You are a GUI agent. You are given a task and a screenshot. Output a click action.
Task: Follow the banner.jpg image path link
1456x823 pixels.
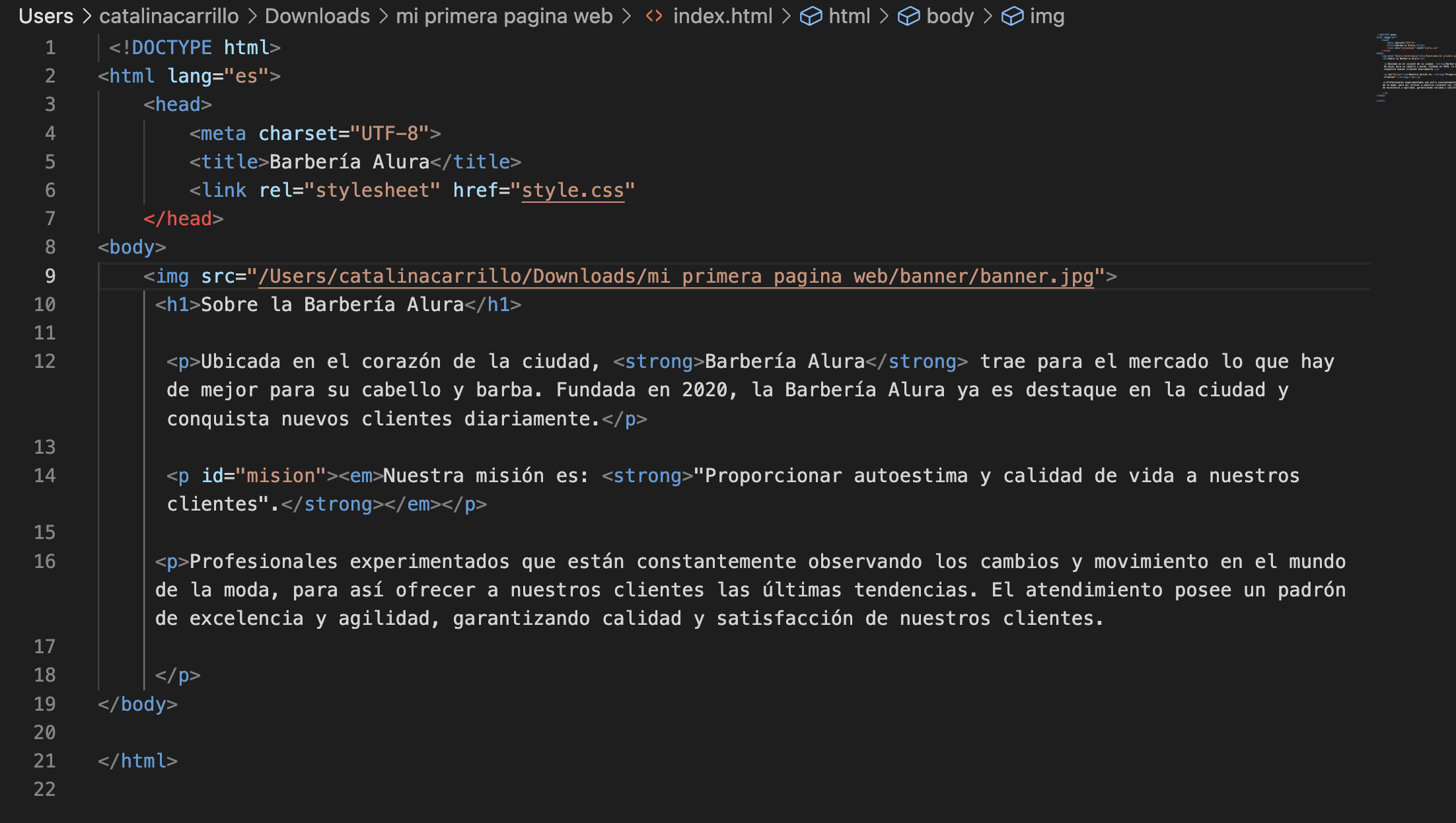[x=676, y=276]
